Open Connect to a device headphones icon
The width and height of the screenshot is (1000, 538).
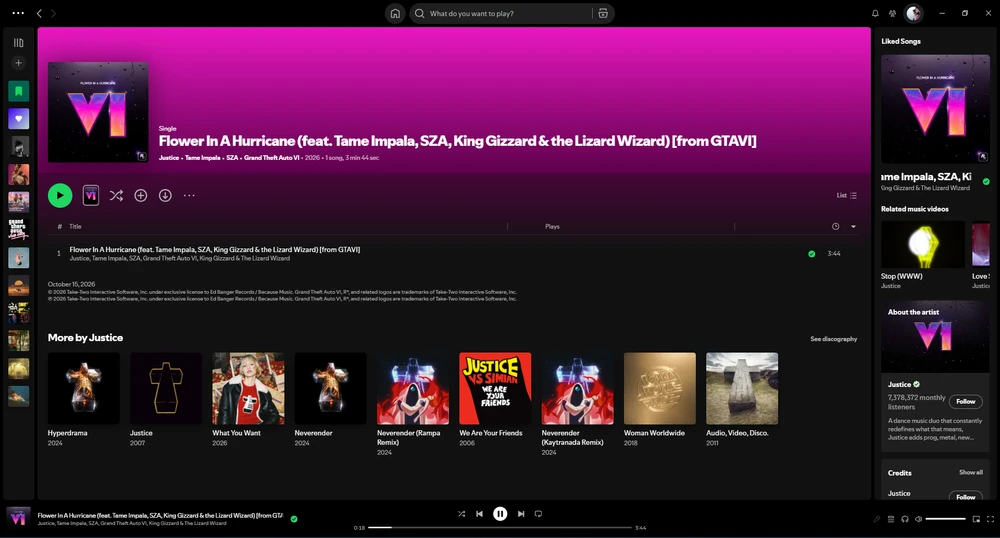tap(904, 519)
